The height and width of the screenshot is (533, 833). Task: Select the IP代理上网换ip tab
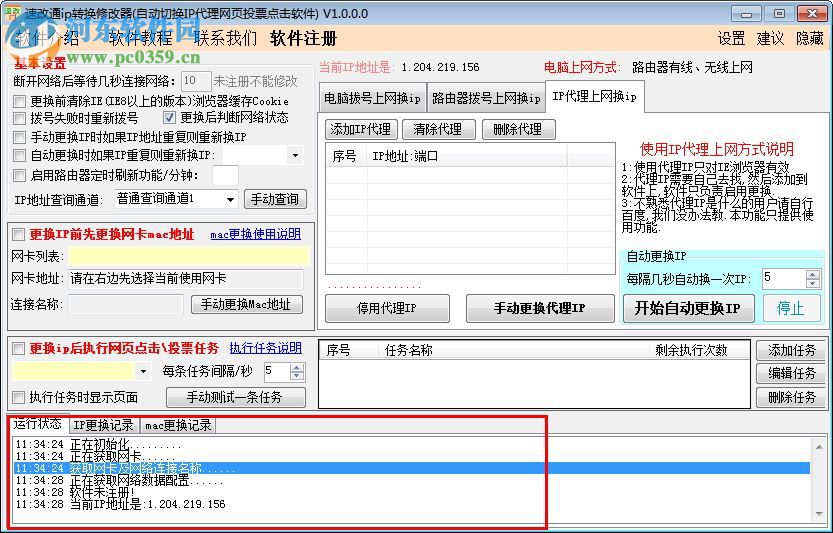(x=594, y=96)
